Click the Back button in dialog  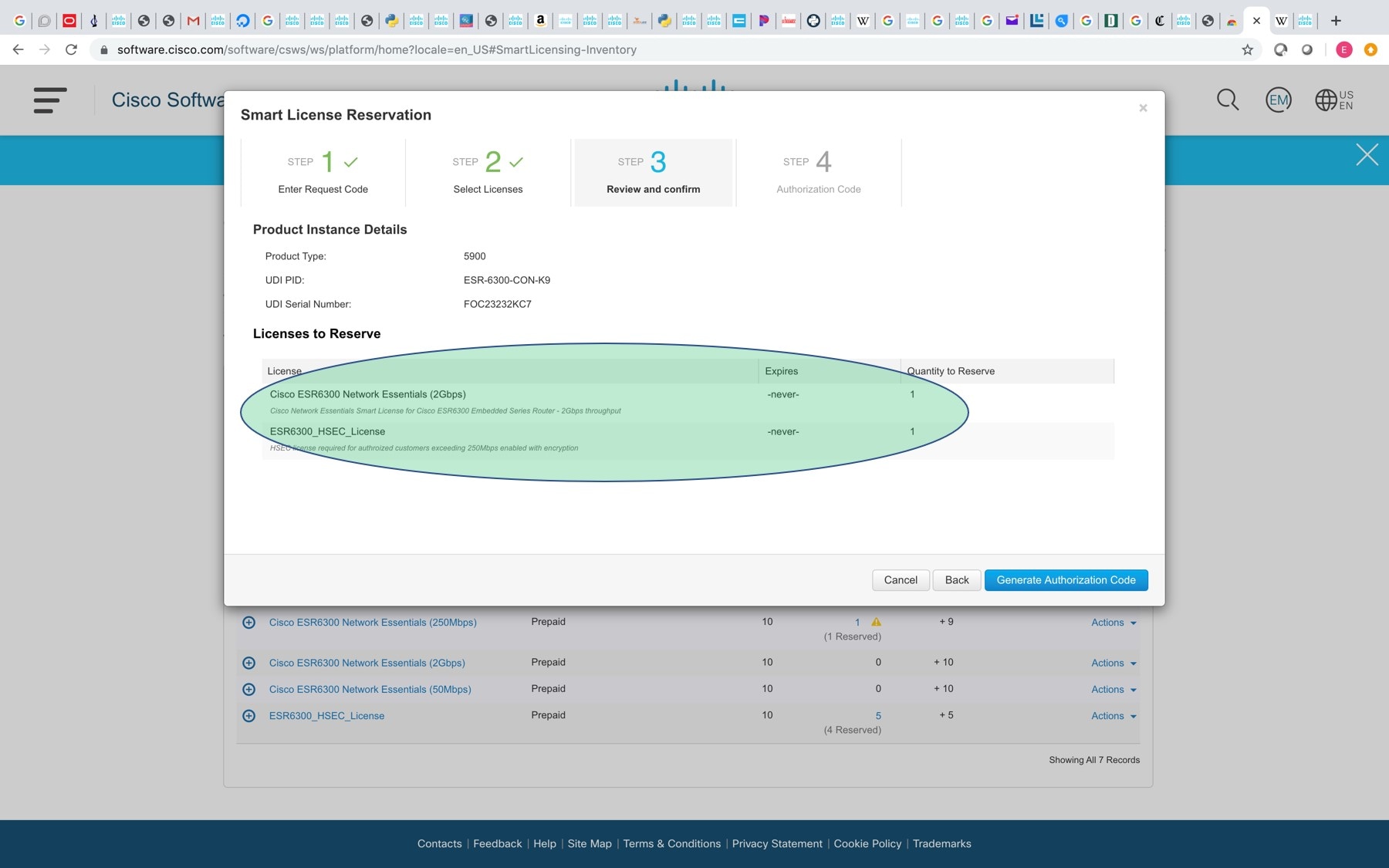(957, 580)
